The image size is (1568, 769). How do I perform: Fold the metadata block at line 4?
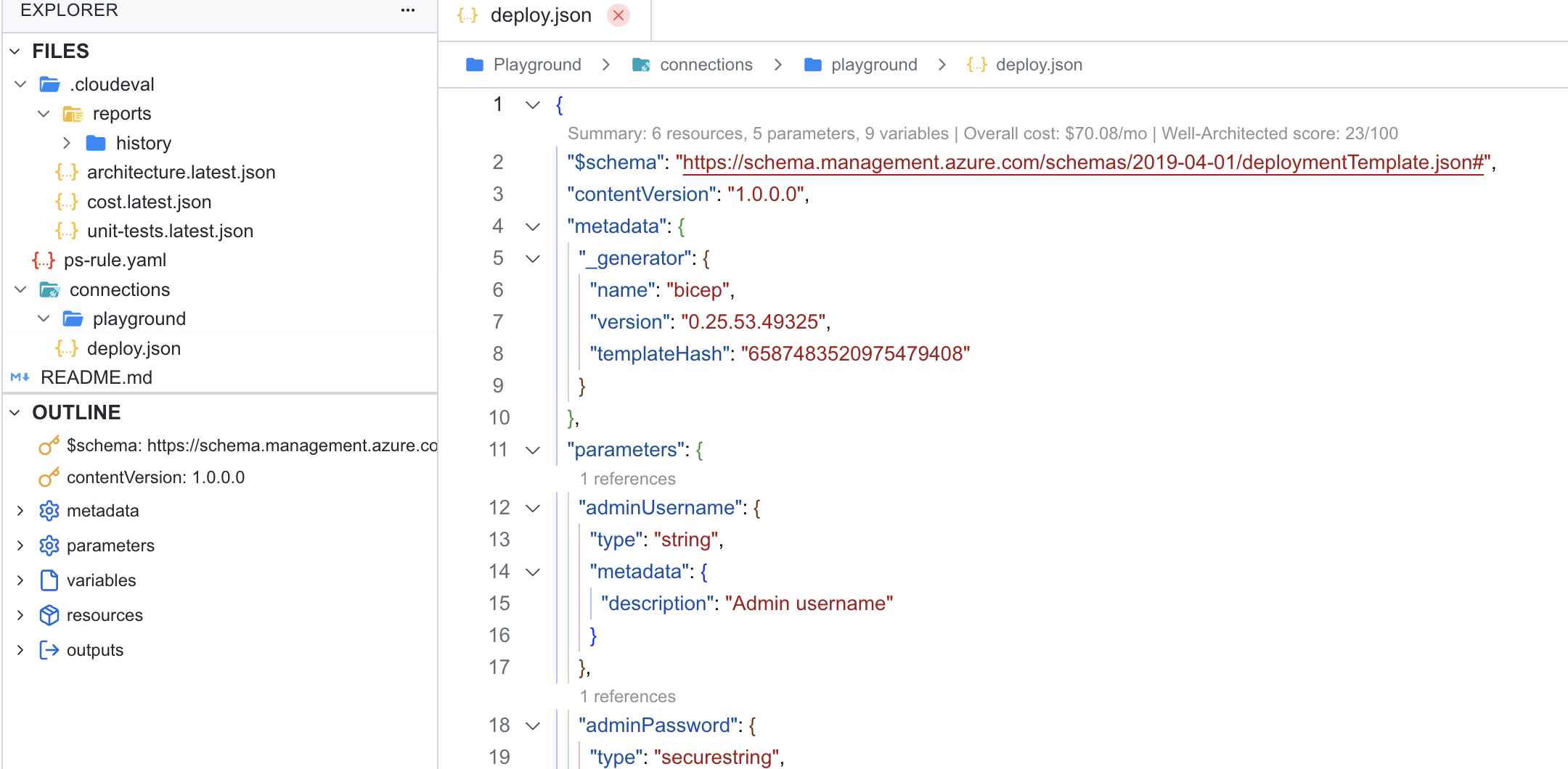533,226
